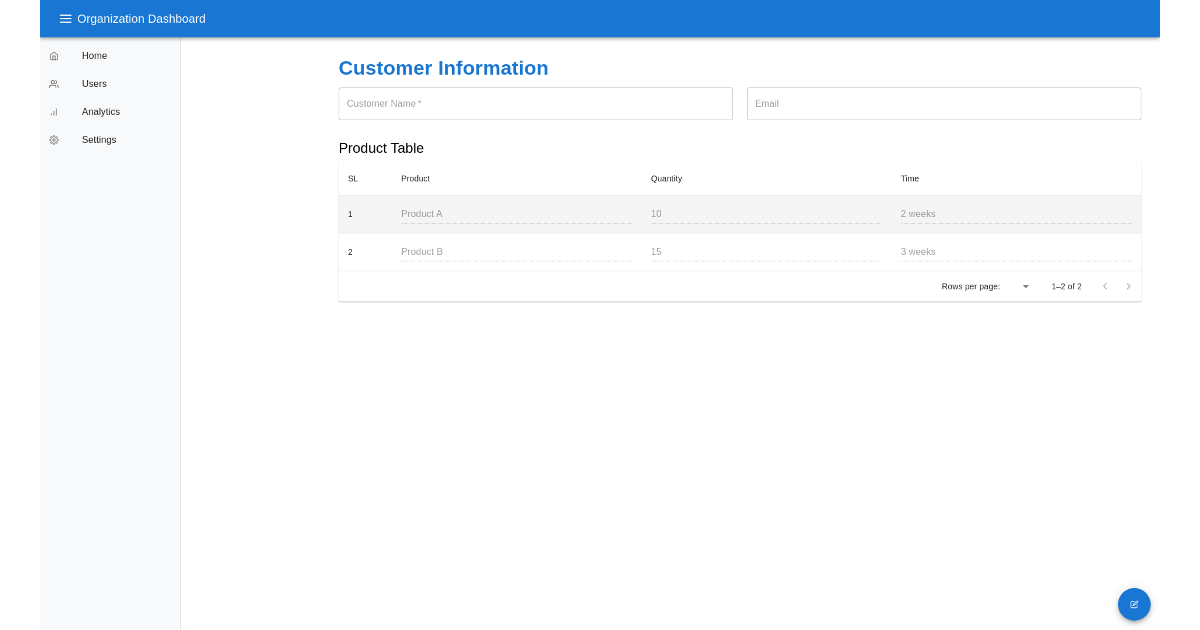This screenshot has height=630, width=1200.
Task: Go to previous table page
Action: (x=1105, y=286)
